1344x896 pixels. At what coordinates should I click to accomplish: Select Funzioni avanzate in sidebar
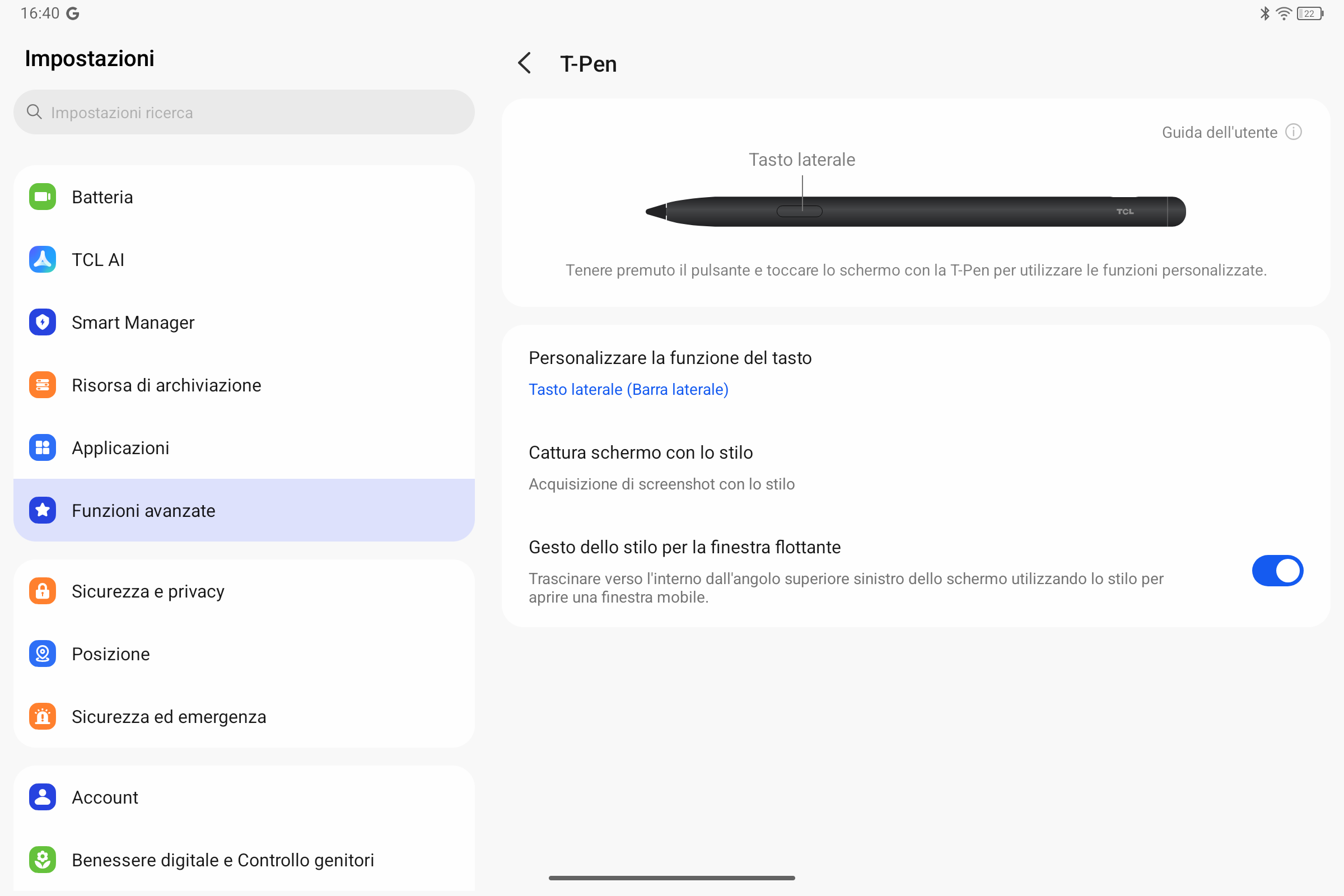tap(244, 510)
